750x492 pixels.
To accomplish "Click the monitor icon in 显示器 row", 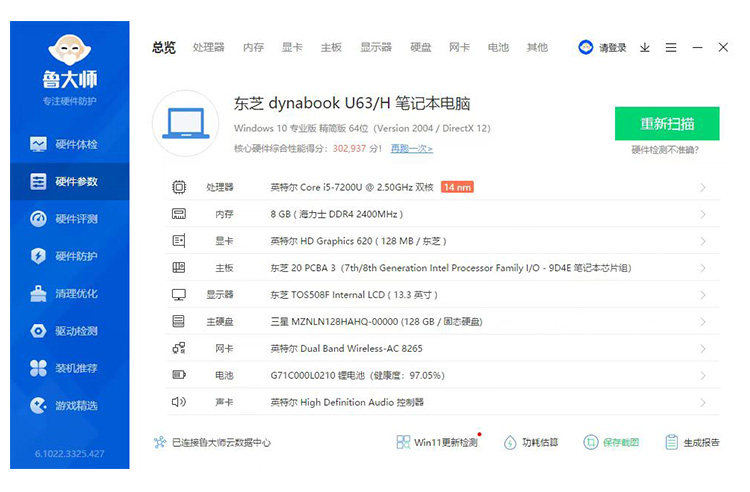I will tap(179, 295).
